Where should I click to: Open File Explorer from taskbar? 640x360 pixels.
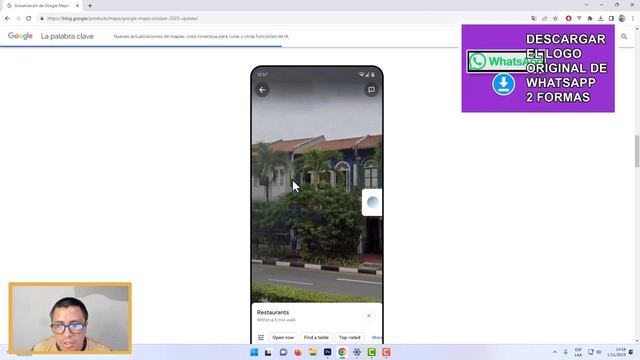tap(313, 352)
